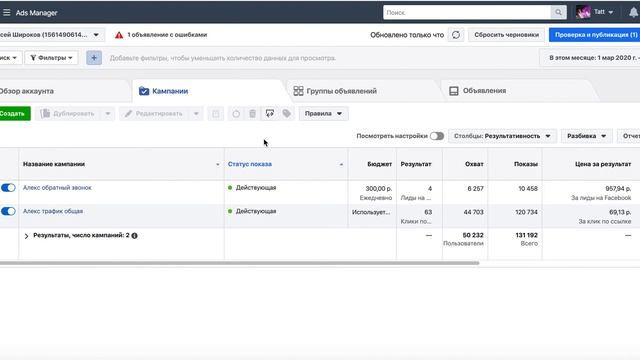This screenshot has height=360, width=640.
Task: Click the horizontal table scrollbar
Action: click(x=240, y=263)
